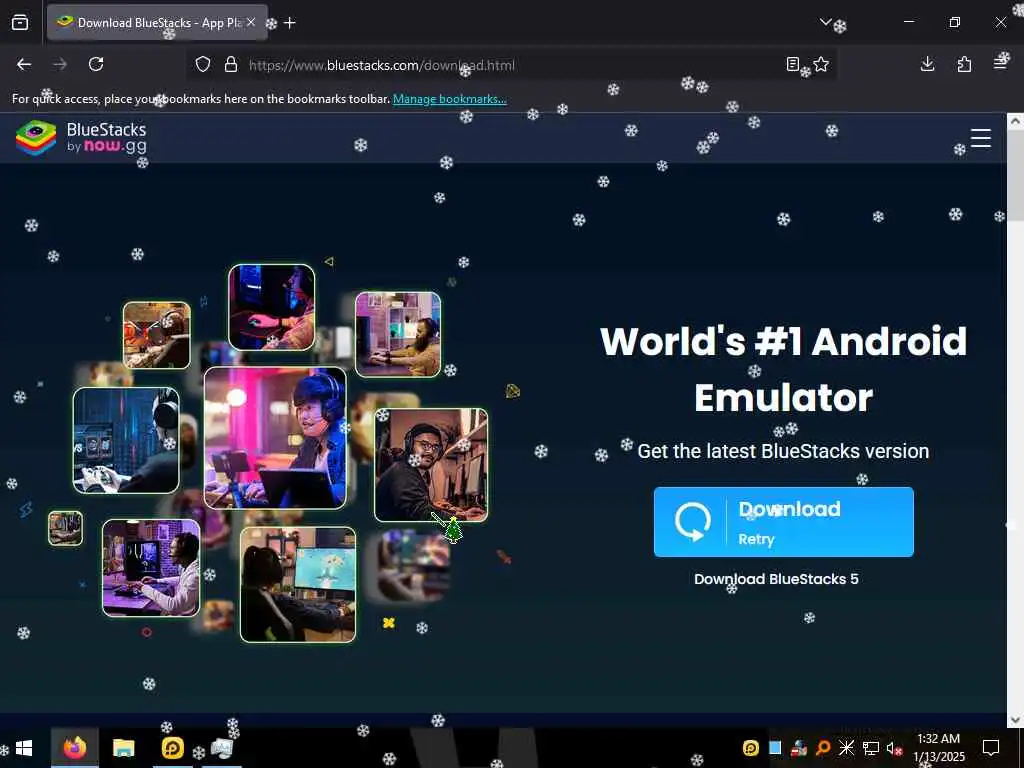
Task: Click the yellow tray icon
Action: [751, 748]
